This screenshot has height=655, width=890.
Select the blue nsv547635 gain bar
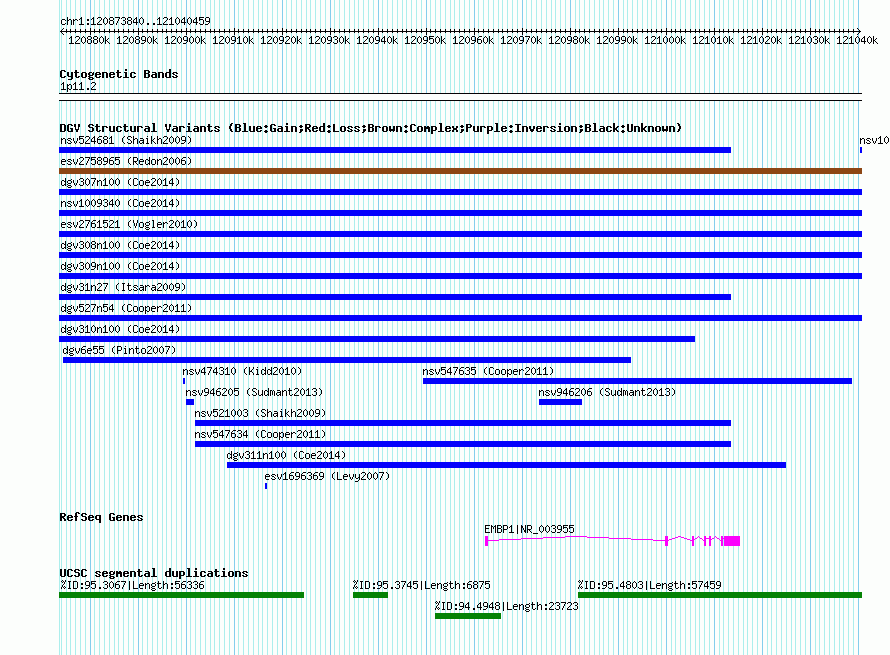pos(637,381)
